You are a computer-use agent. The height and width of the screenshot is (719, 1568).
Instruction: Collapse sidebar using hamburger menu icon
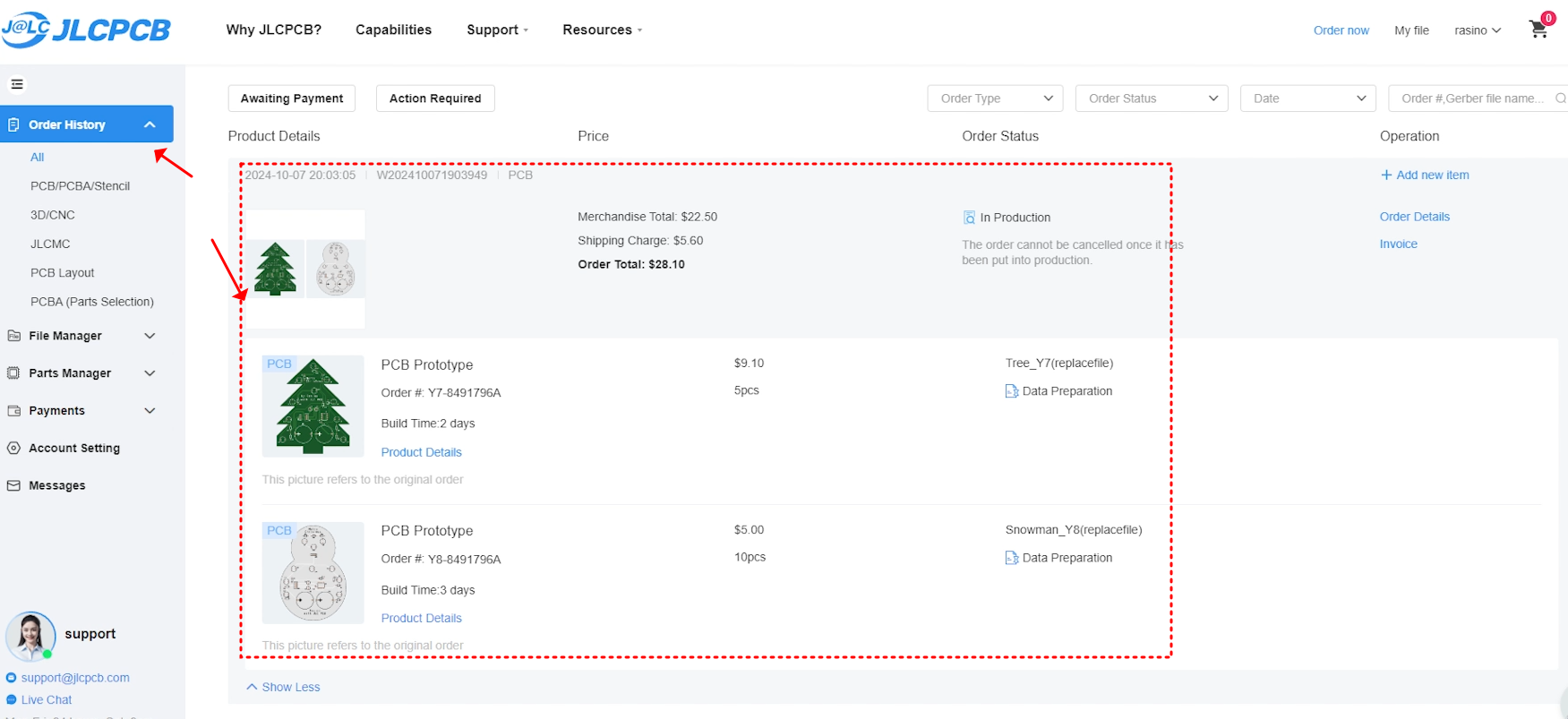coord(17,84)
